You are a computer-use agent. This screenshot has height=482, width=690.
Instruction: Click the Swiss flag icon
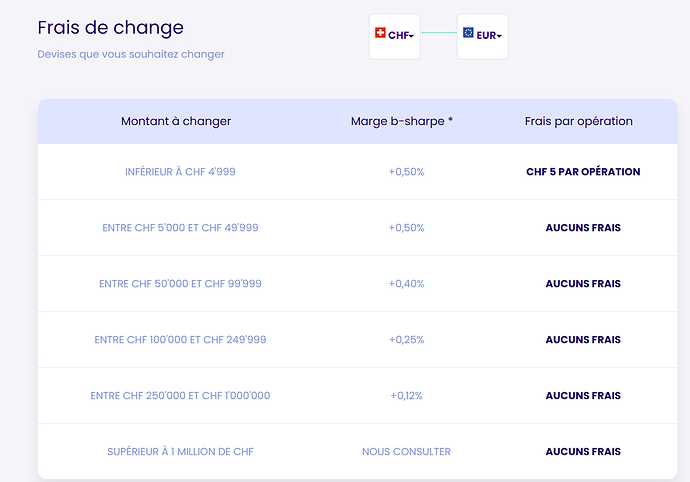(380, 33)
